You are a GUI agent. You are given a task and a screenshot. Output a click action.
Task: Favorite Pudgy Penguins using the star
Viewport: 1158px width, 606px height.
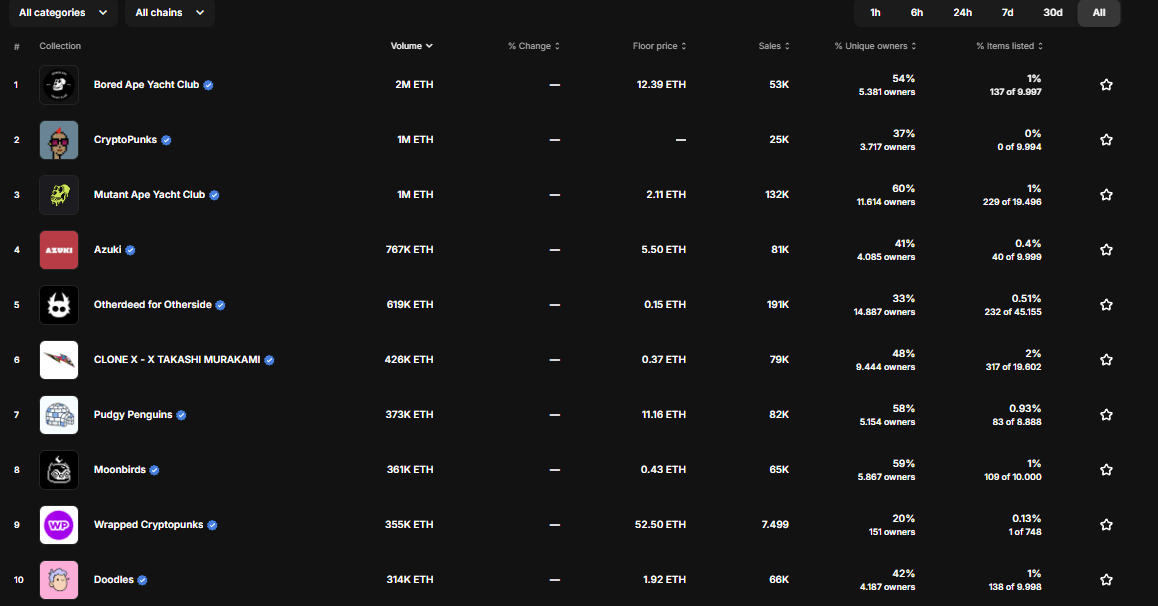pos(1106,415)
